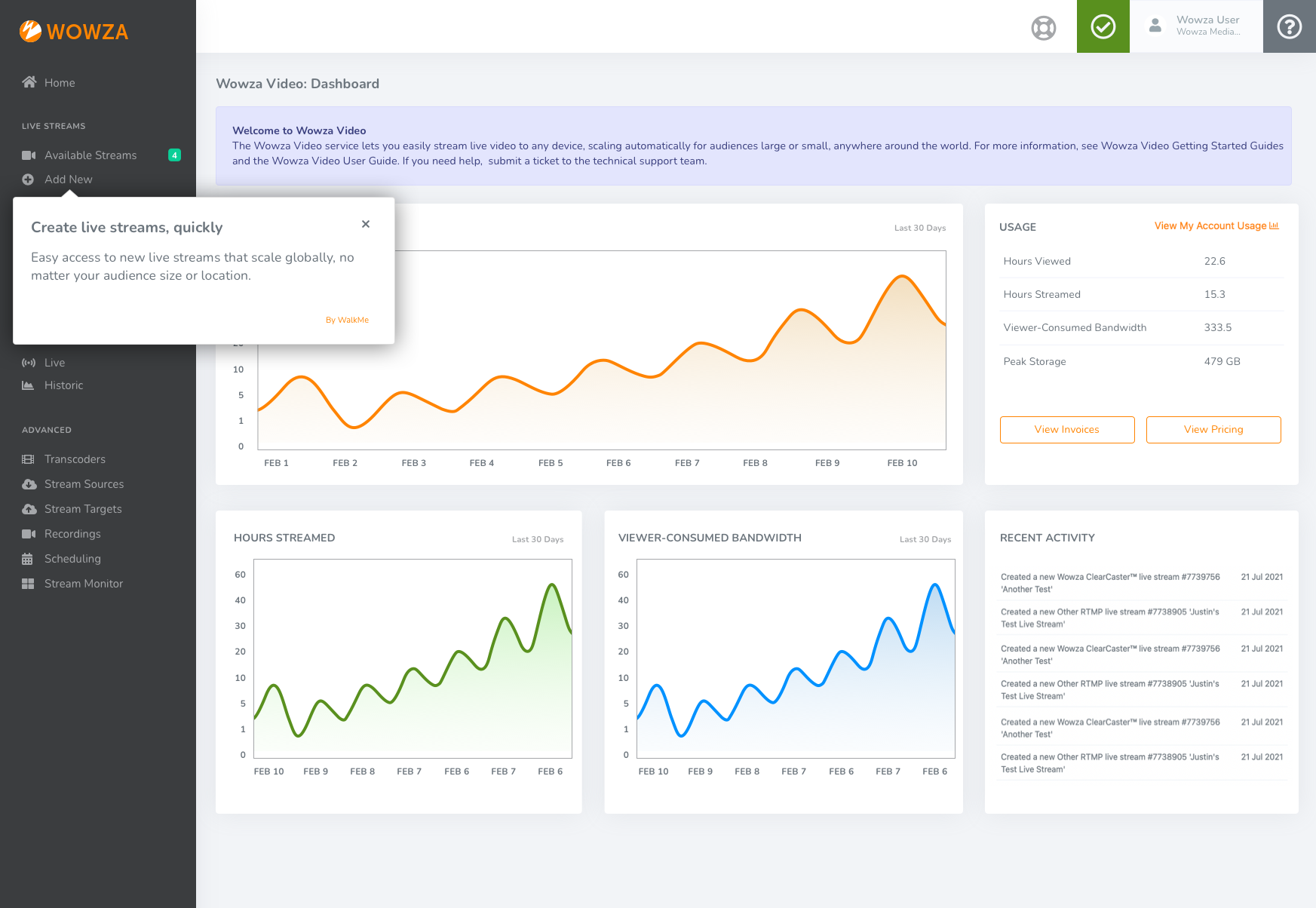
Task: Click the account usage bar chart icon
Action: 1275,225
